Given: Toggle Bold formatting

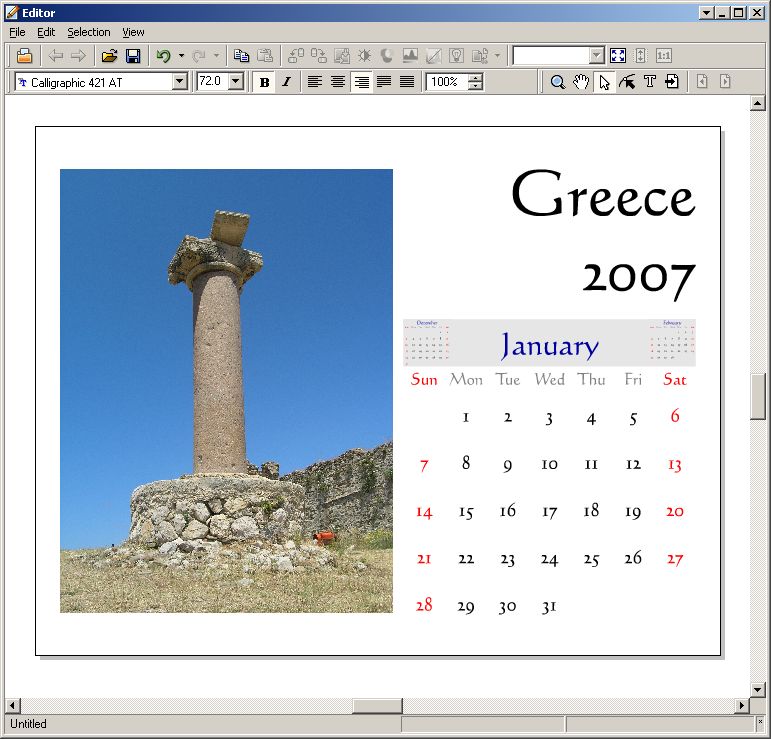Looking at the screenshot, I should (264, 82).
